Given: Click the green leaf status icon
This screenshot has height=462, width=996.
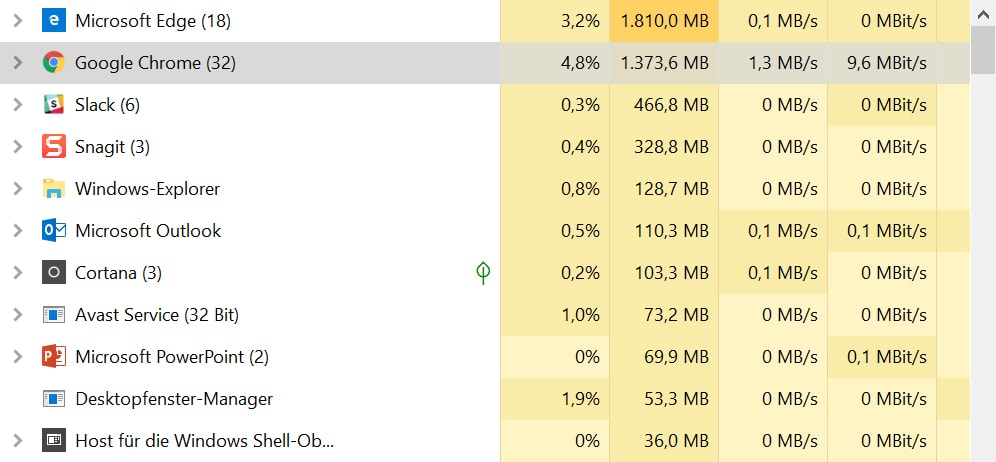Looking at the screenshot, I should tap(483, 273).
